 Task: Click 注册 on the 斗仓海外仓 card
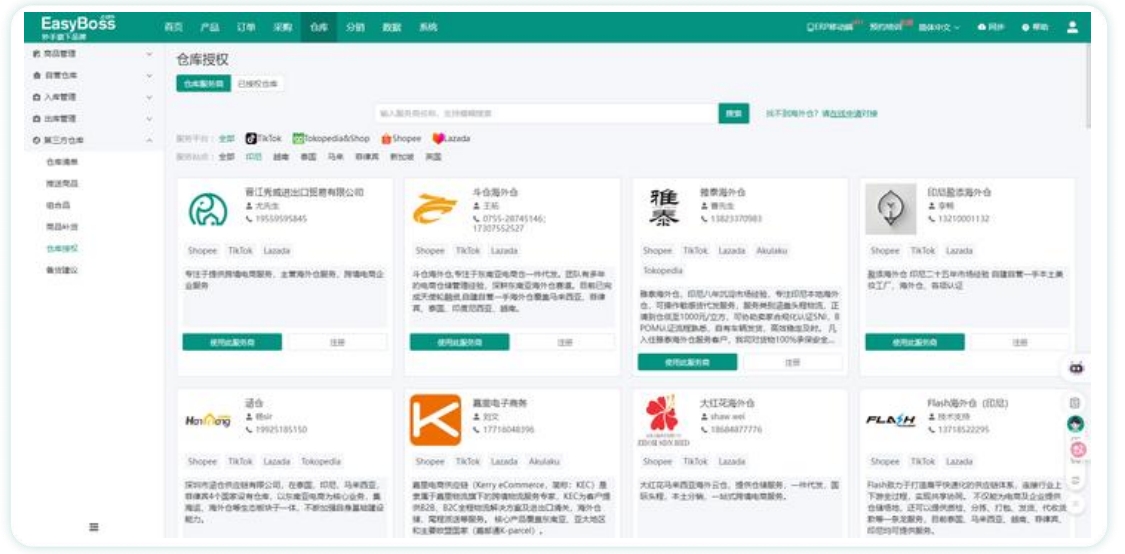(x=565, y=342)
